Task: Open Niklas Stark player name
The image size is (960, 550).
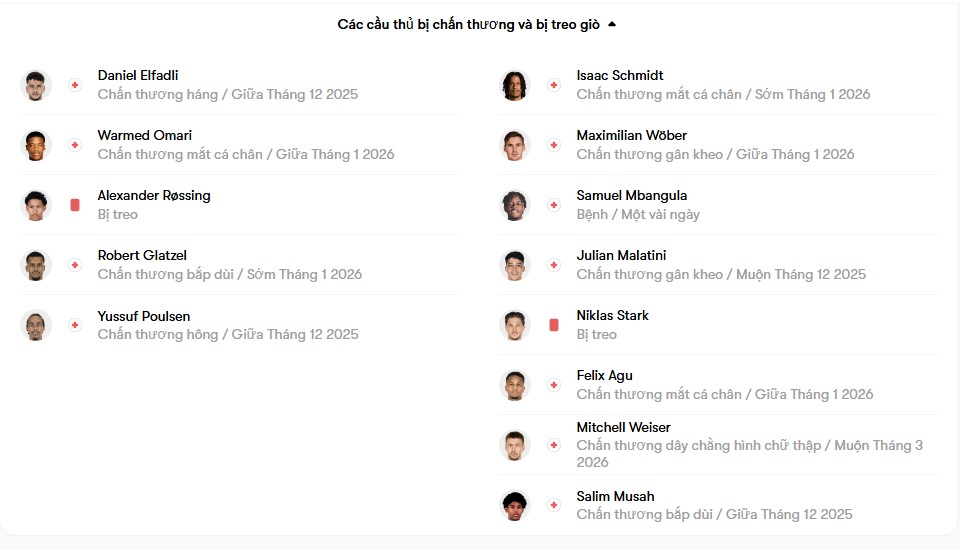Action: (612, 315)
